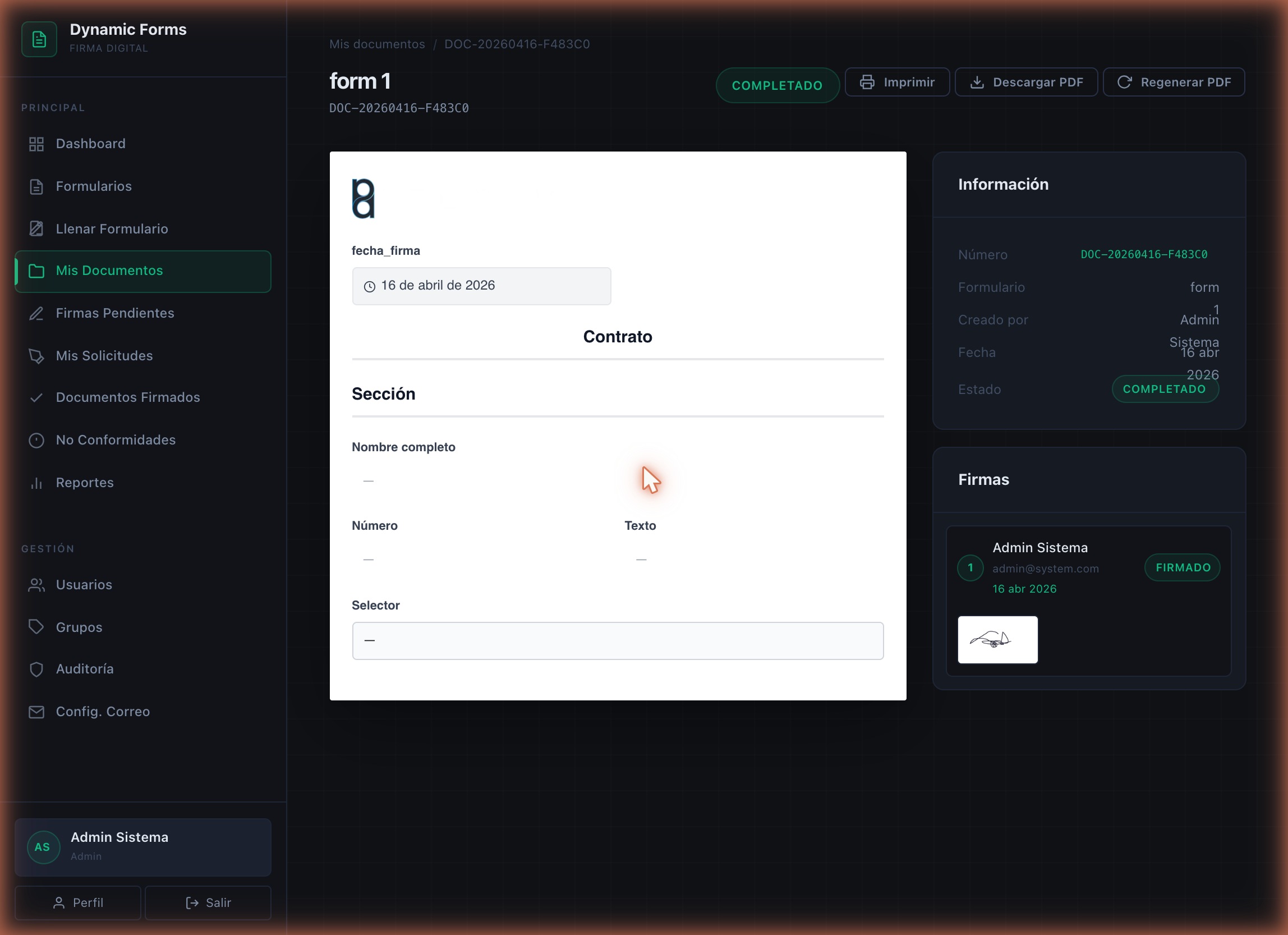Click the company logo in the document
This screenshot has height=935, width=1288.
364,199
